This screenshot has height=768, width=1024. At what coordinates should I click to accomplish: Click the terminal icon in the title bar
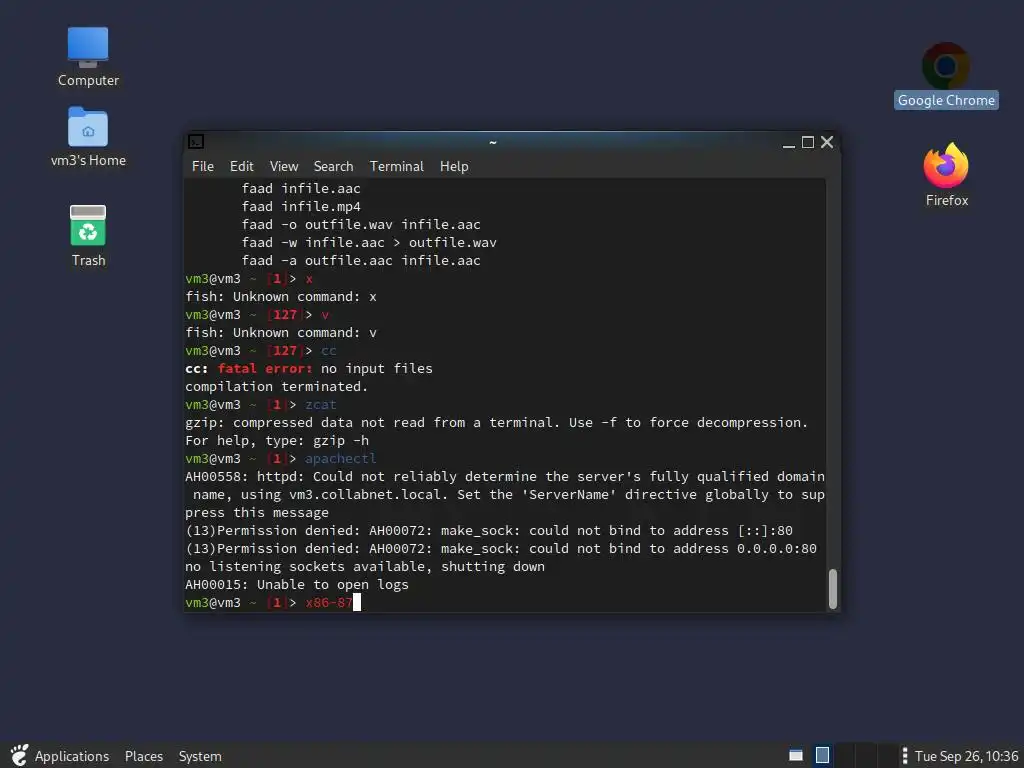pos(196,142)
